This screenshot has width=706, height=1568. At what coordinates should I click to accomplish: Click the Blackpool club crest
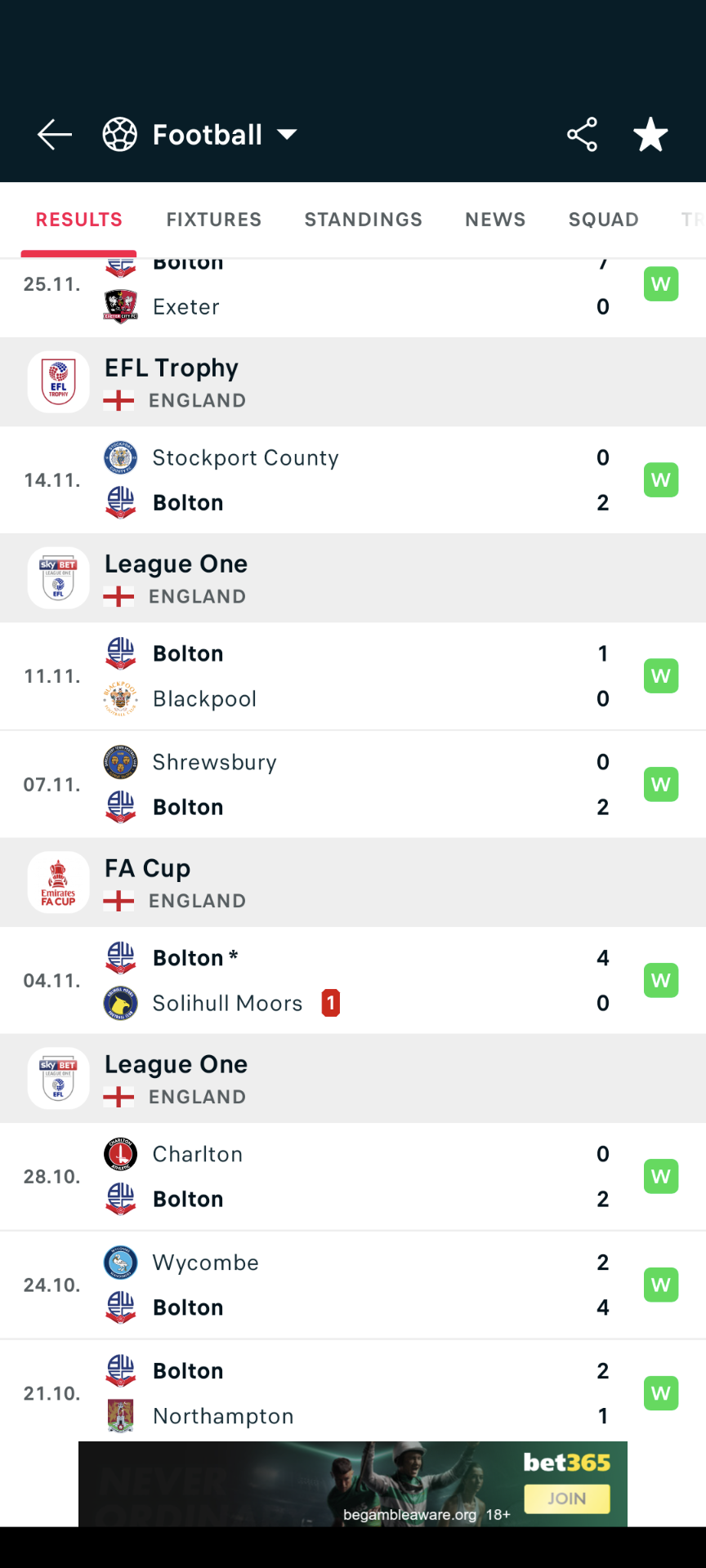click(x=120, y=698)
